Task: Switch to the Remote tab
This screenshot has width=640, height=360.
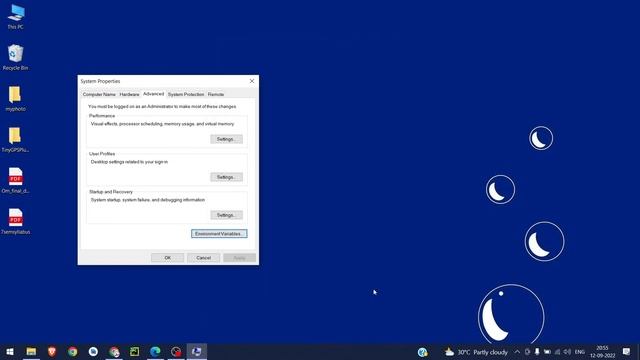Action: pos(216,94)
